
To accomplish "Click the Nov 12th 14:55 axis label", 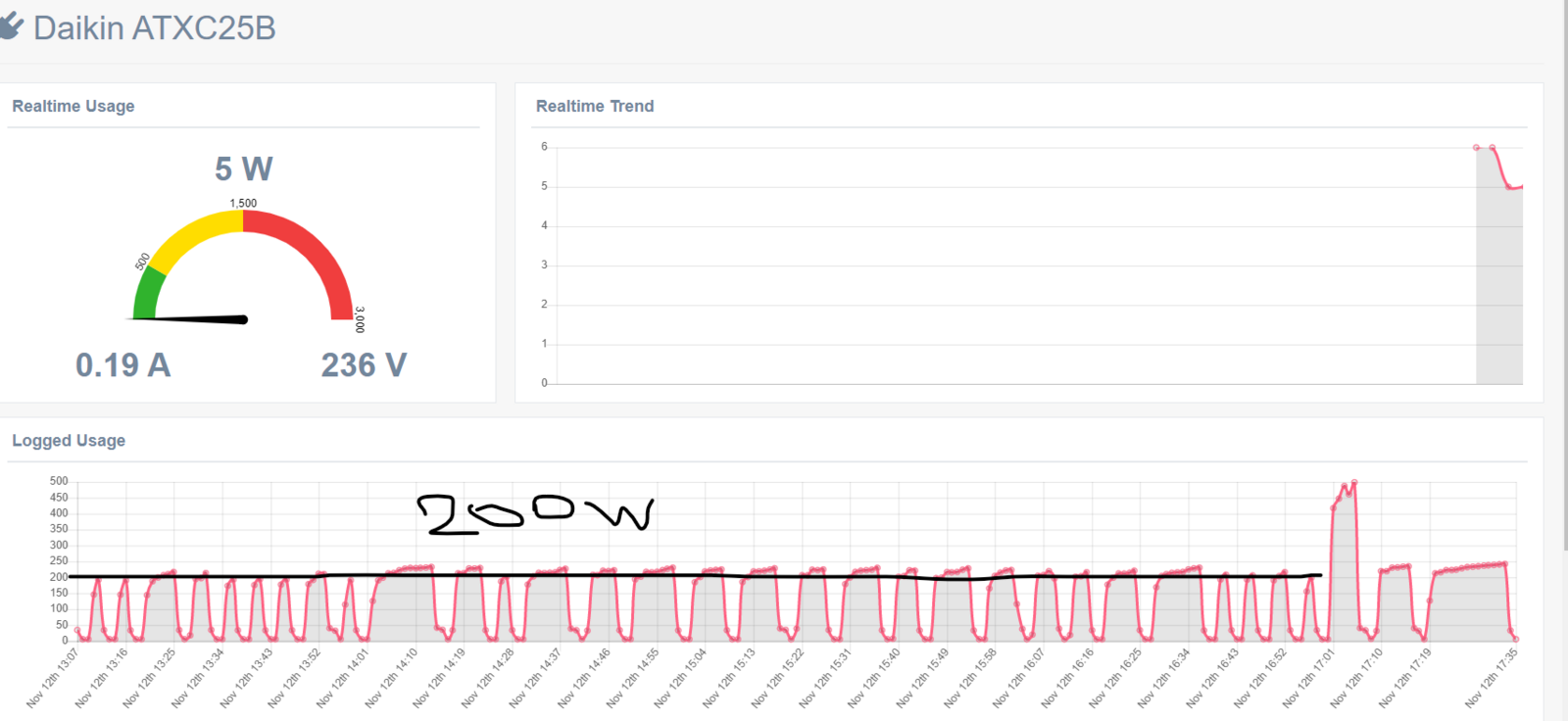I will [x=632, y=678].
